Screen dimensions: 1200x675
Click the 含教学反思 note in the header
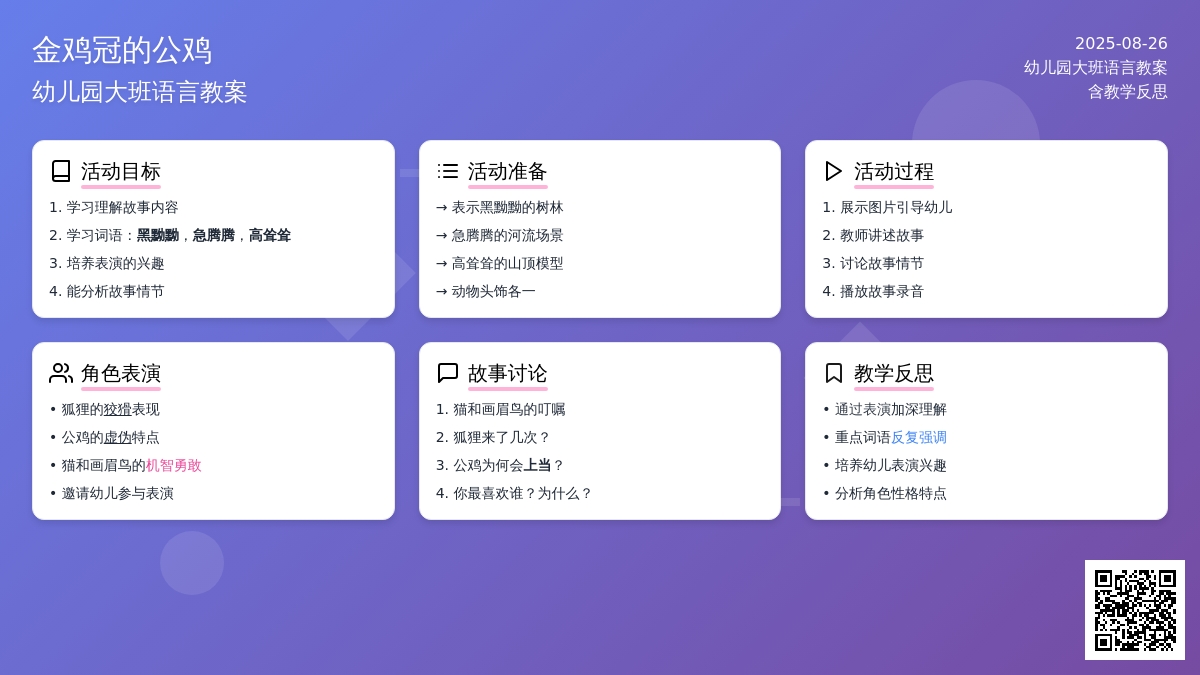click(x=1128, y=92)
